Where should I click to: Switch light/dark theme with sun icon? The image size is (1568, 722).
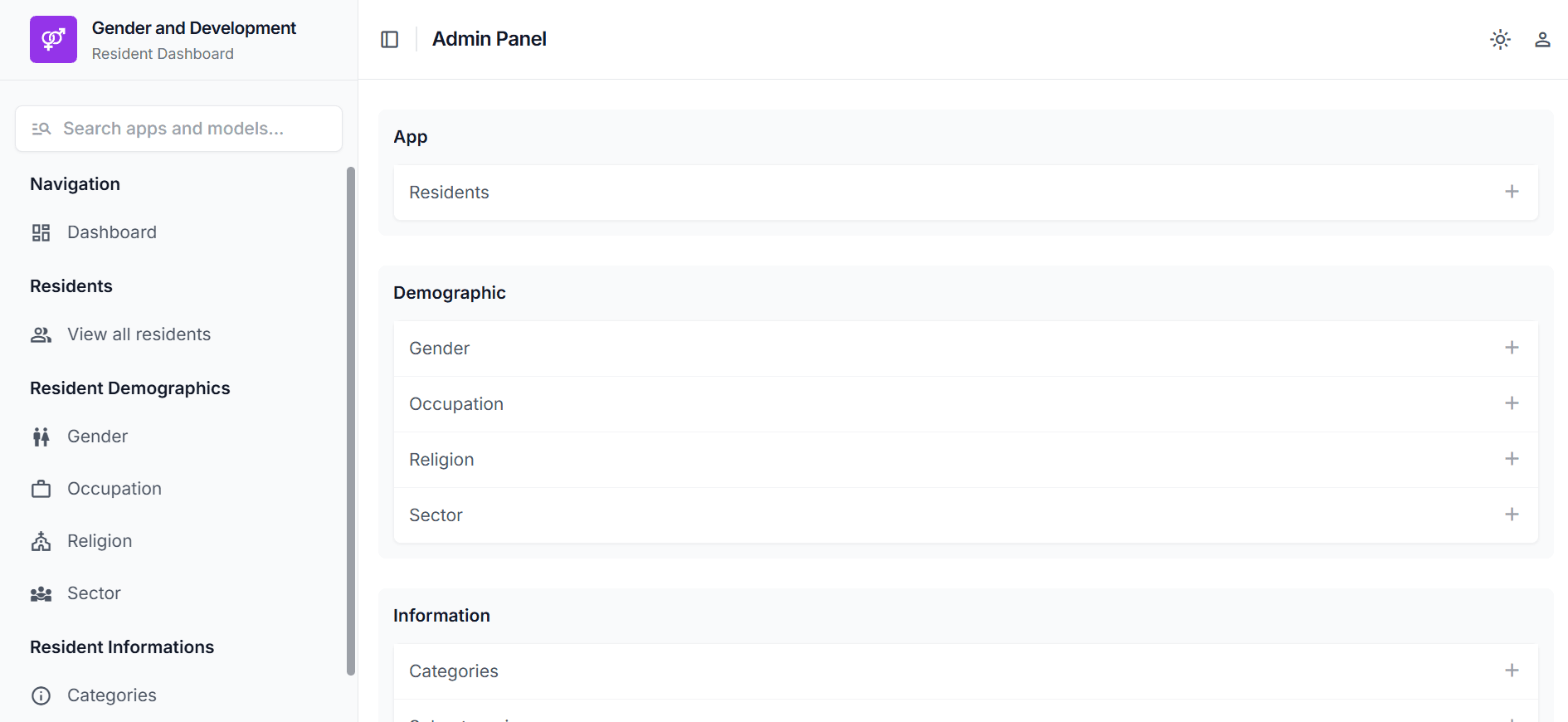point(1500,39)
